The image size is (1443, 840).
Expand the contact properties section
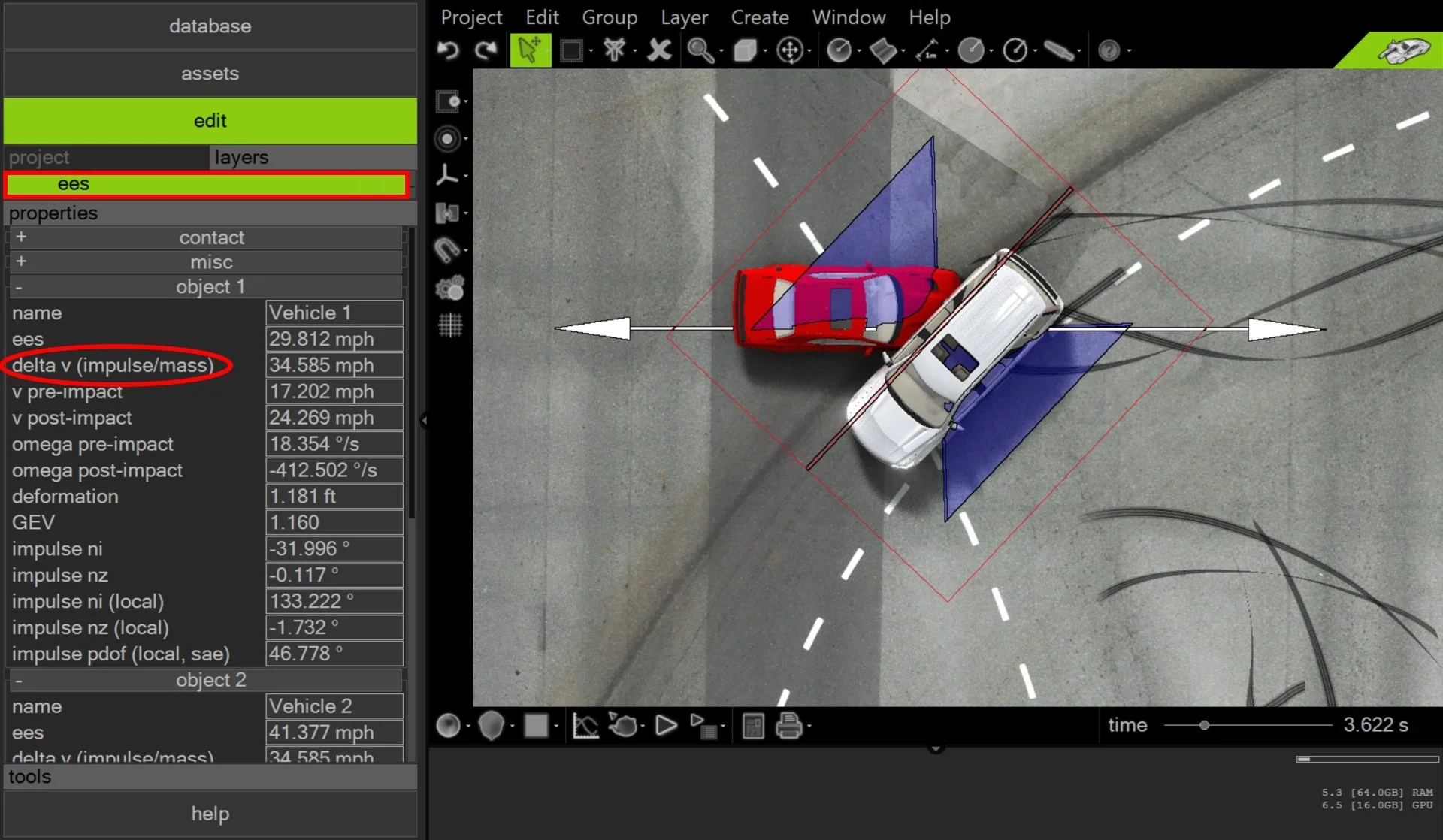21,237
